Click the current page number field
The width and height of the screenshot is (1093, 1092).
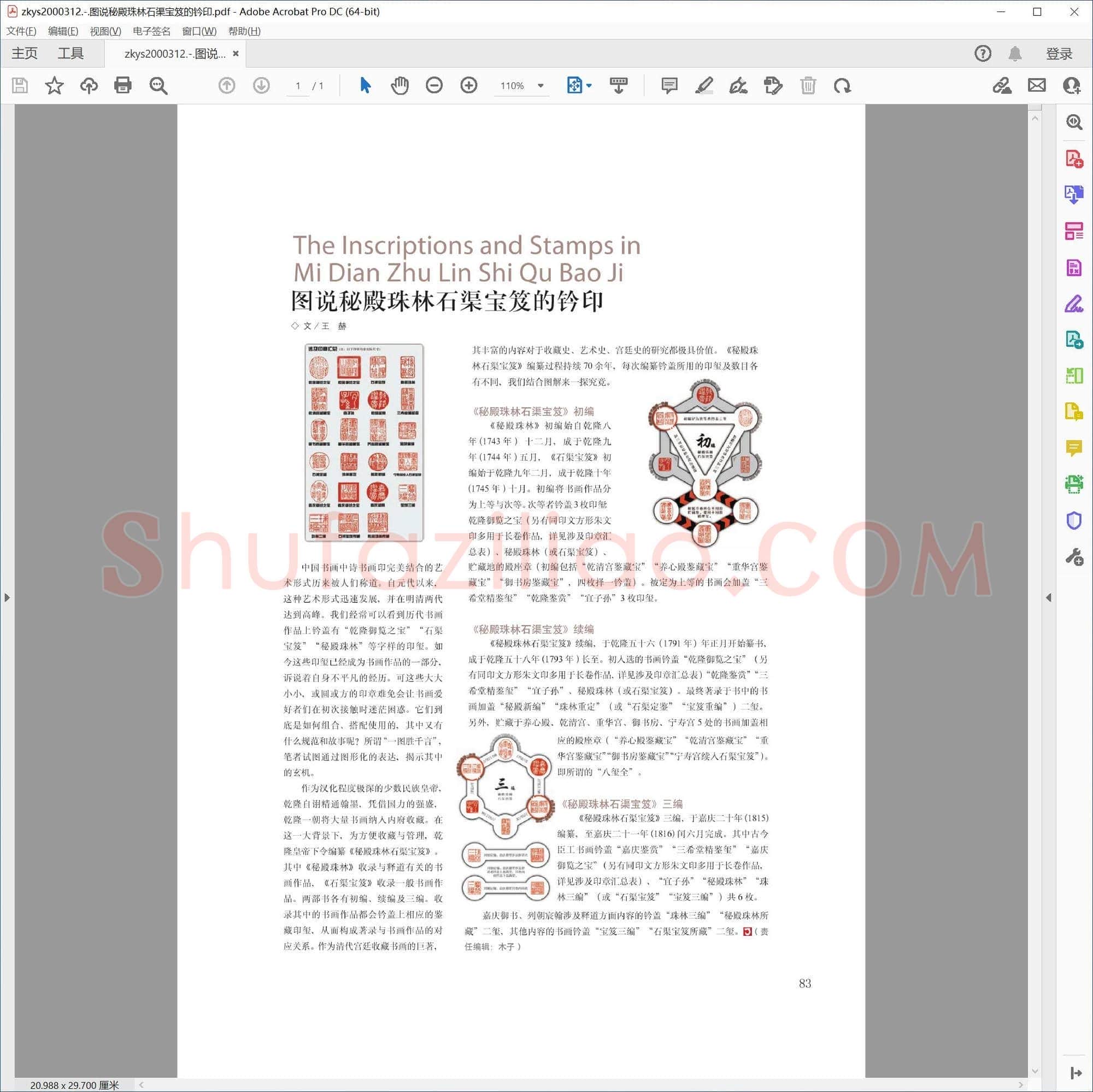[x=298, y=86]
